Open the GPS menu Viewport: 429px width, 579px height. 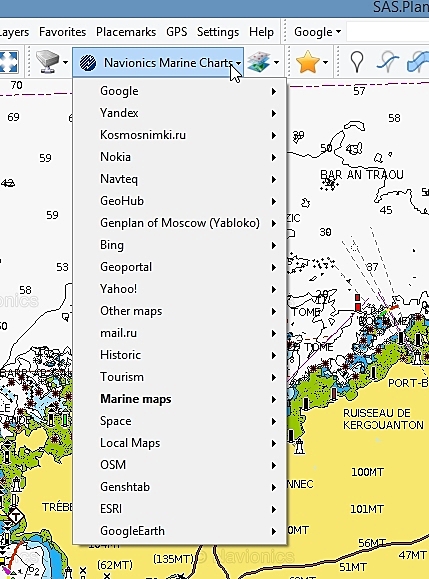(x=176, y=32)
